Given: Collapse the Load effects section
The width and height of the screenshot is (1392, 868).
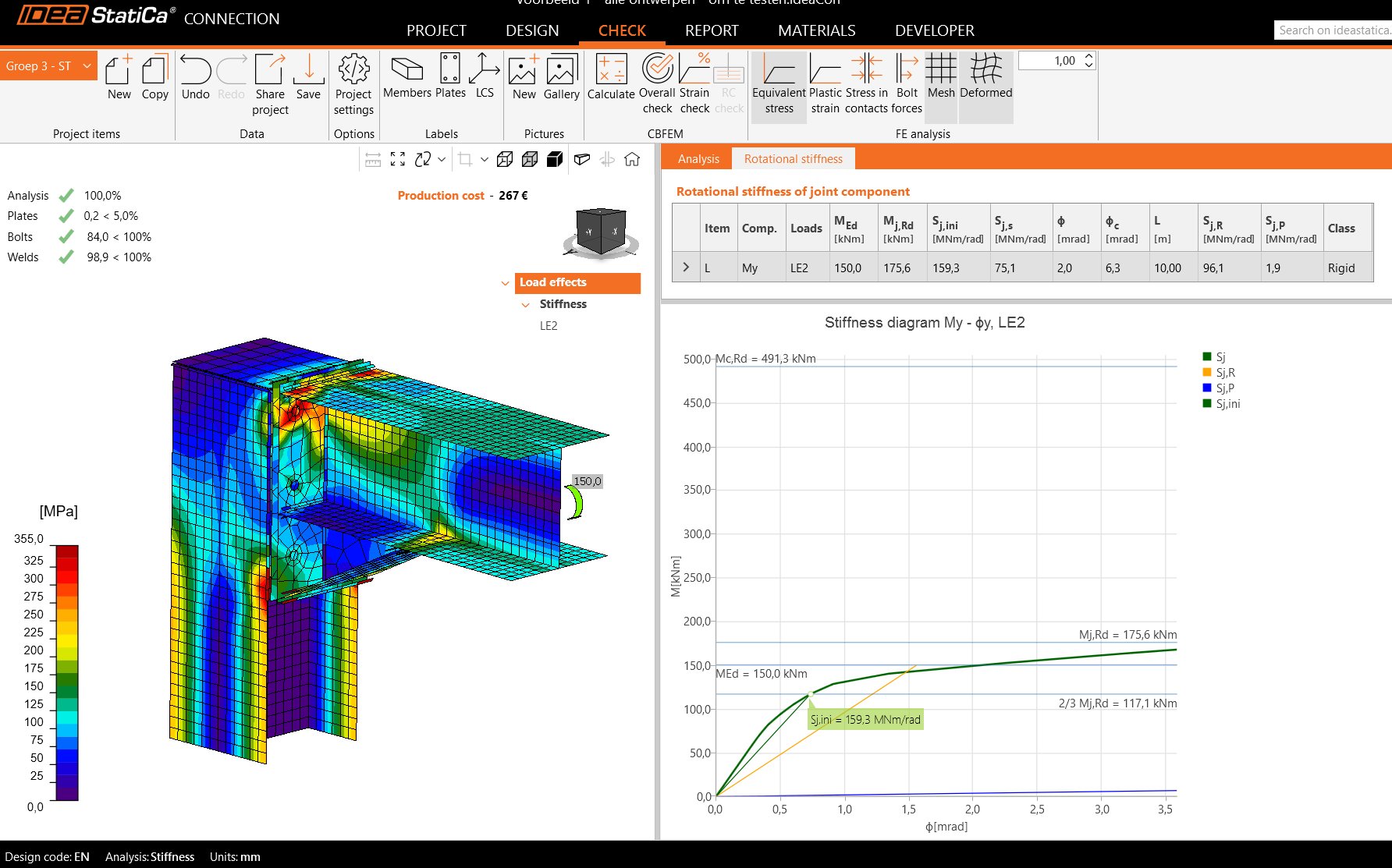Looking at the screenshot, I should tap(506, 283).
